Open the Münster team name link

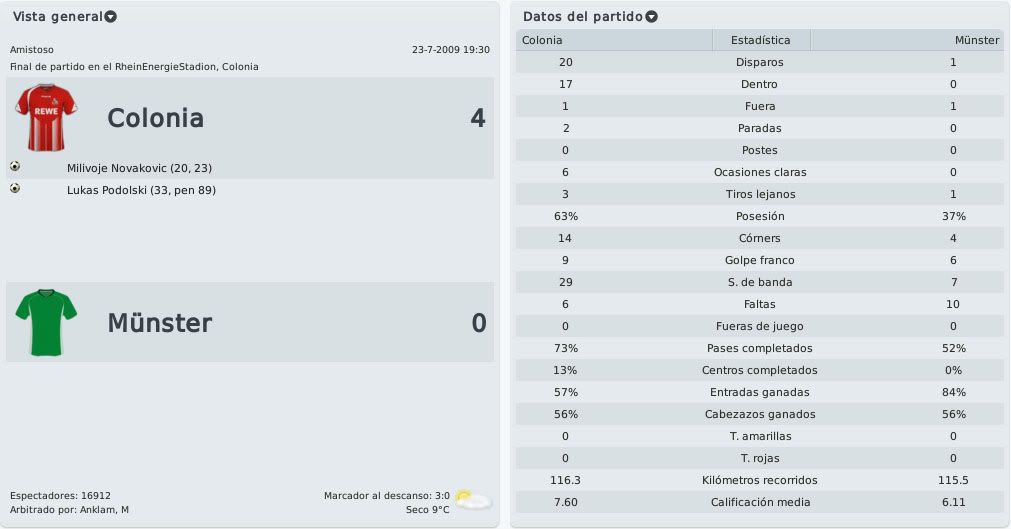click(x=159, y=323)
